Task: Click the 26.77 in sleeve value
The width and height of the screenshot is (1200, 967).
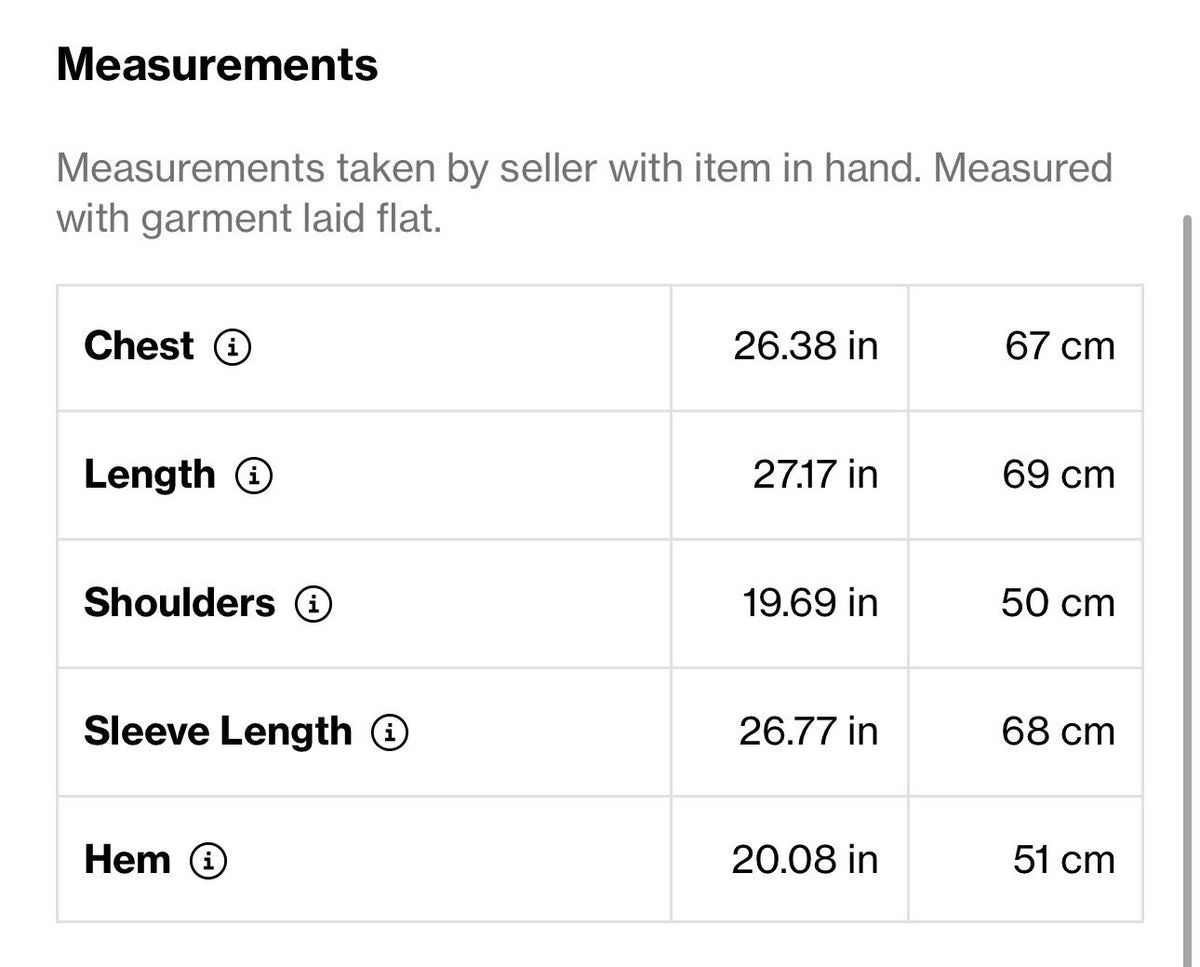Action: [808, 732]
